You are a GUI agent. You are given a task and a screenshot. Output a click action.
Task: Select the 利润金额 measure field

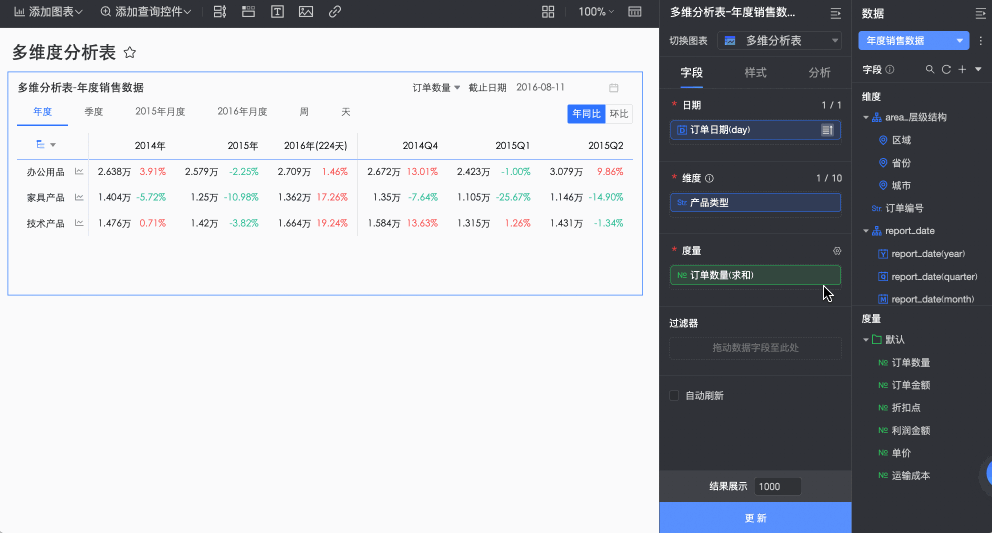(910, 430)
